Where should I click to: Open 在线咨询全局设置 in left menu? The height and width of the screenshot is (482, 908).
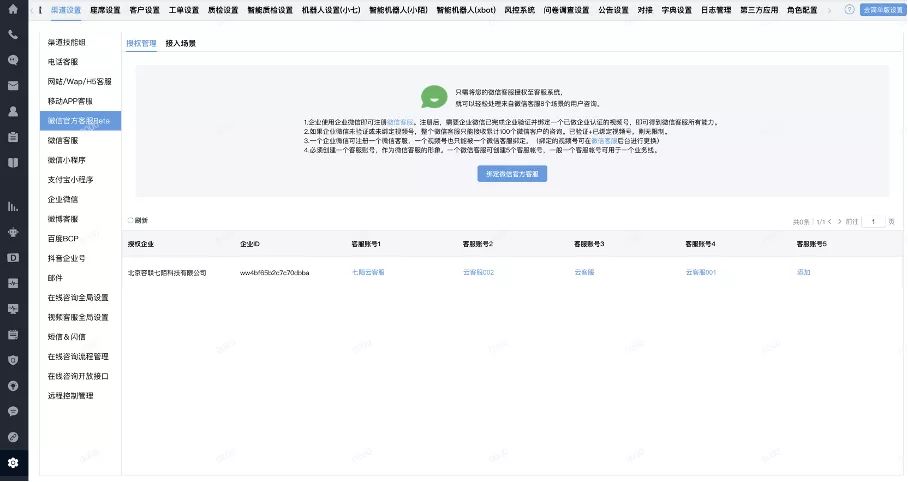(x=78, y=298)
